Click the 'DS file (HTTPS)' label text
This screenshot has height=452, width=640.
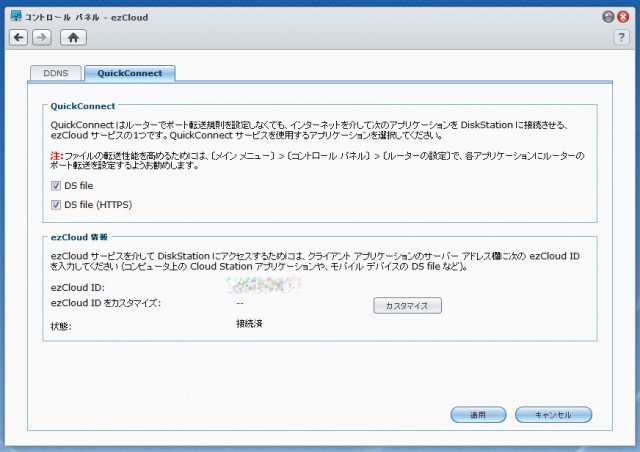point(98,205)
